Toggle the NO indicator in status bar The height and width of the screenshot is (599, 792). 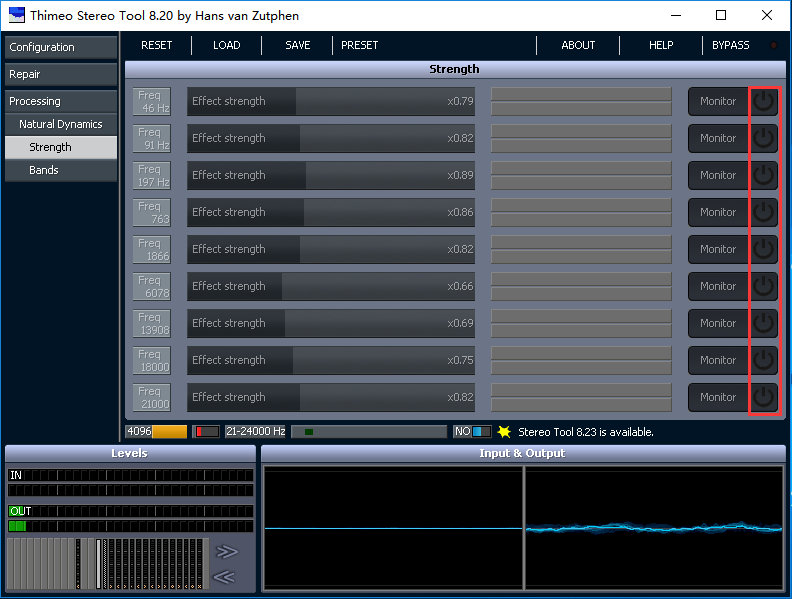point(472,432)
